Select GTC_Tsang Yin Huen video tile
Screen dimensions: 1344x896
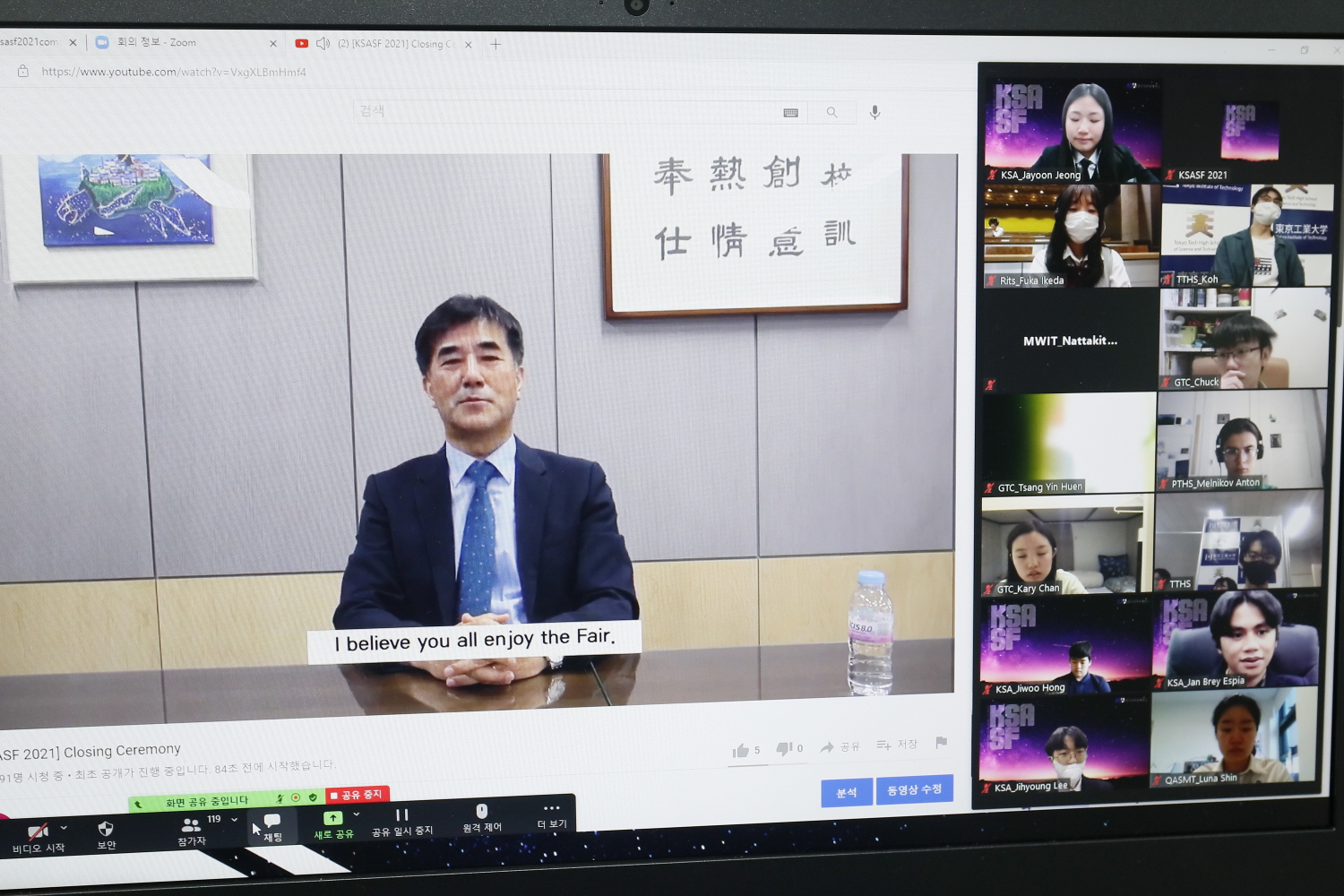click(x=1069, y=444)
